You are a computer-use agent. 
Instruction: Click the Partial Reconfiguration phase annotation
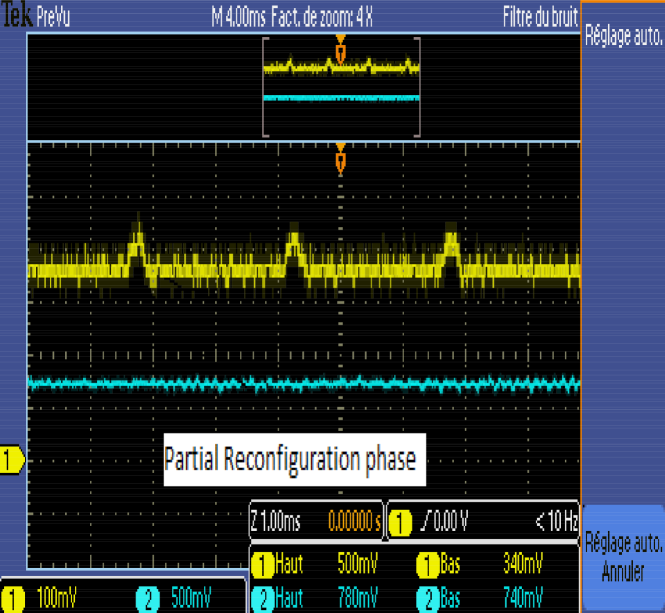(x=290, y=459)
